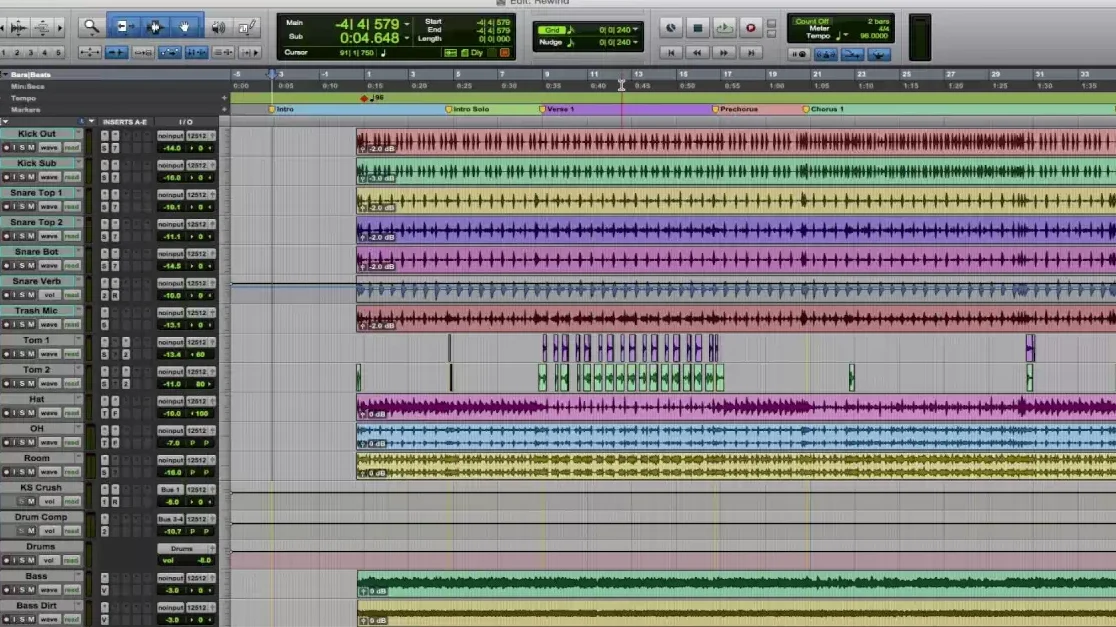Screen dimensions: 1116x627
Task: Click Tom 1 pan value 60
Action: (200, 354)
